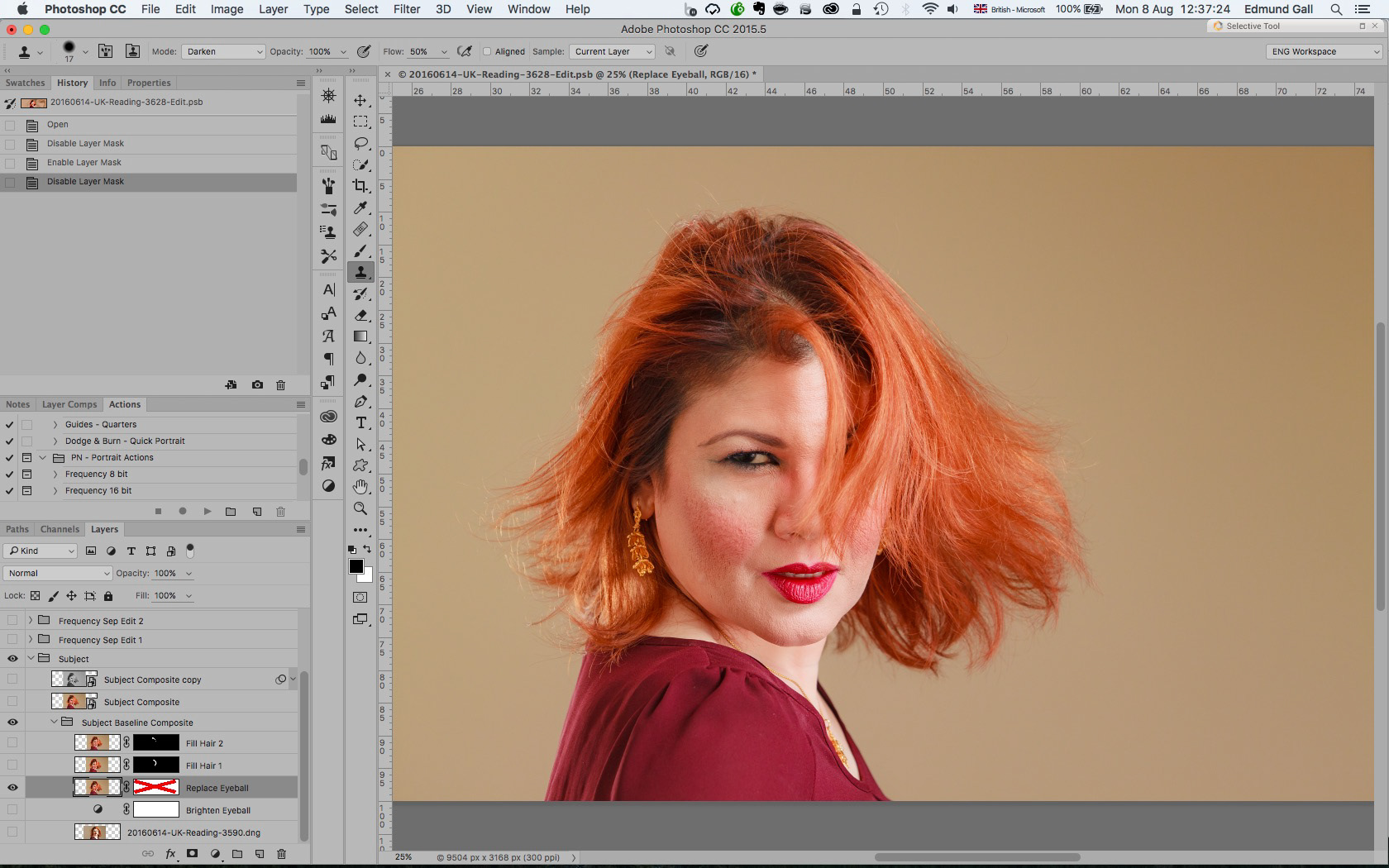Toggle Quick Mask mode icon
Screen dimensions: 1389x868
360,597
